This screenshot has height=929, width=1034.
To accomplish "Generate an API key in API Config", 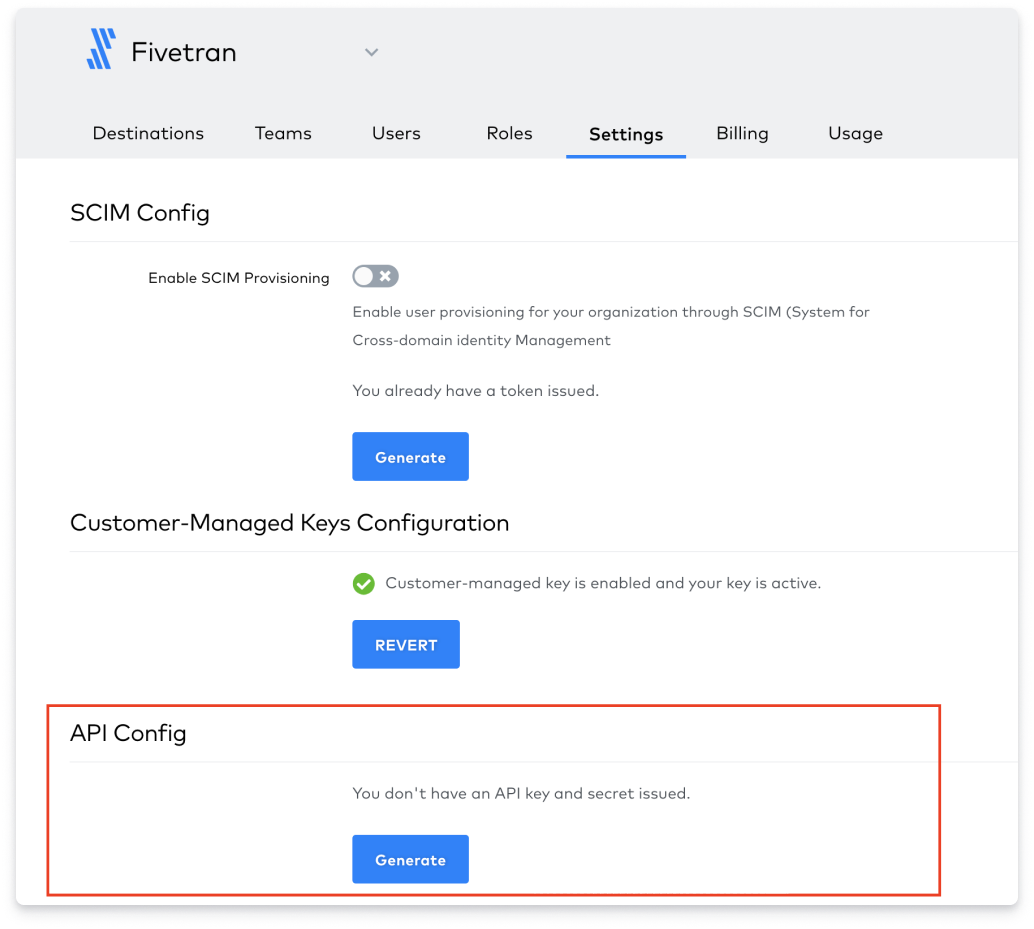I will (410, 860).
